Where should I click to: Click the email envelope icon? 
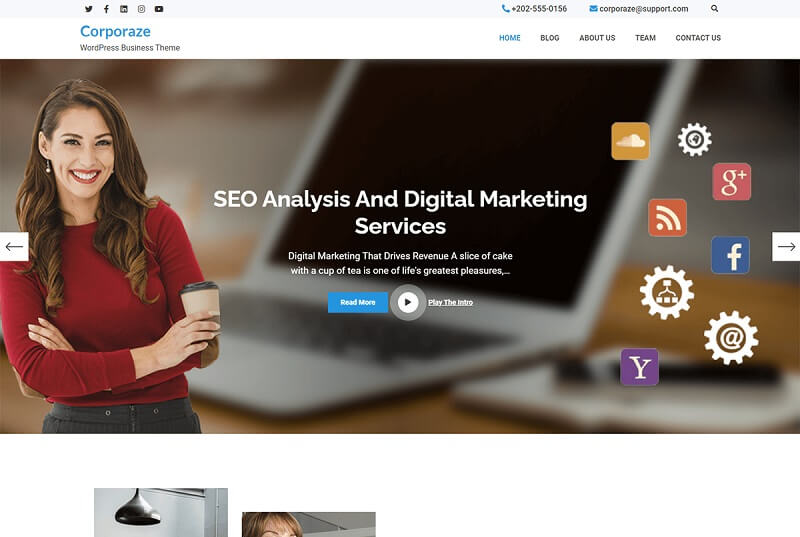[593, 9]
